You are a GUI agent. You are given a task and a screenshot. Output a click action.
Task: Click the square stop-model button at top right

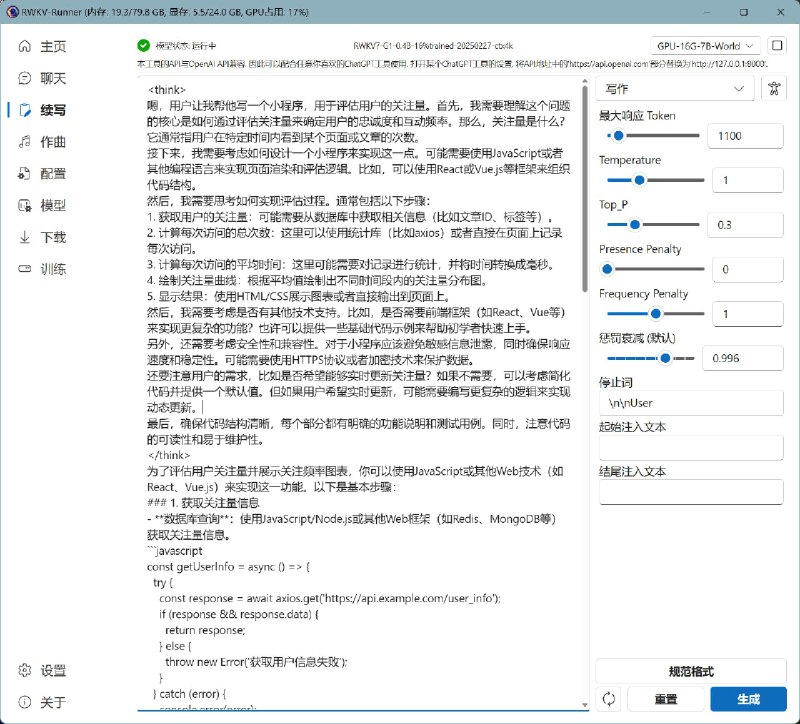point(777,45)
